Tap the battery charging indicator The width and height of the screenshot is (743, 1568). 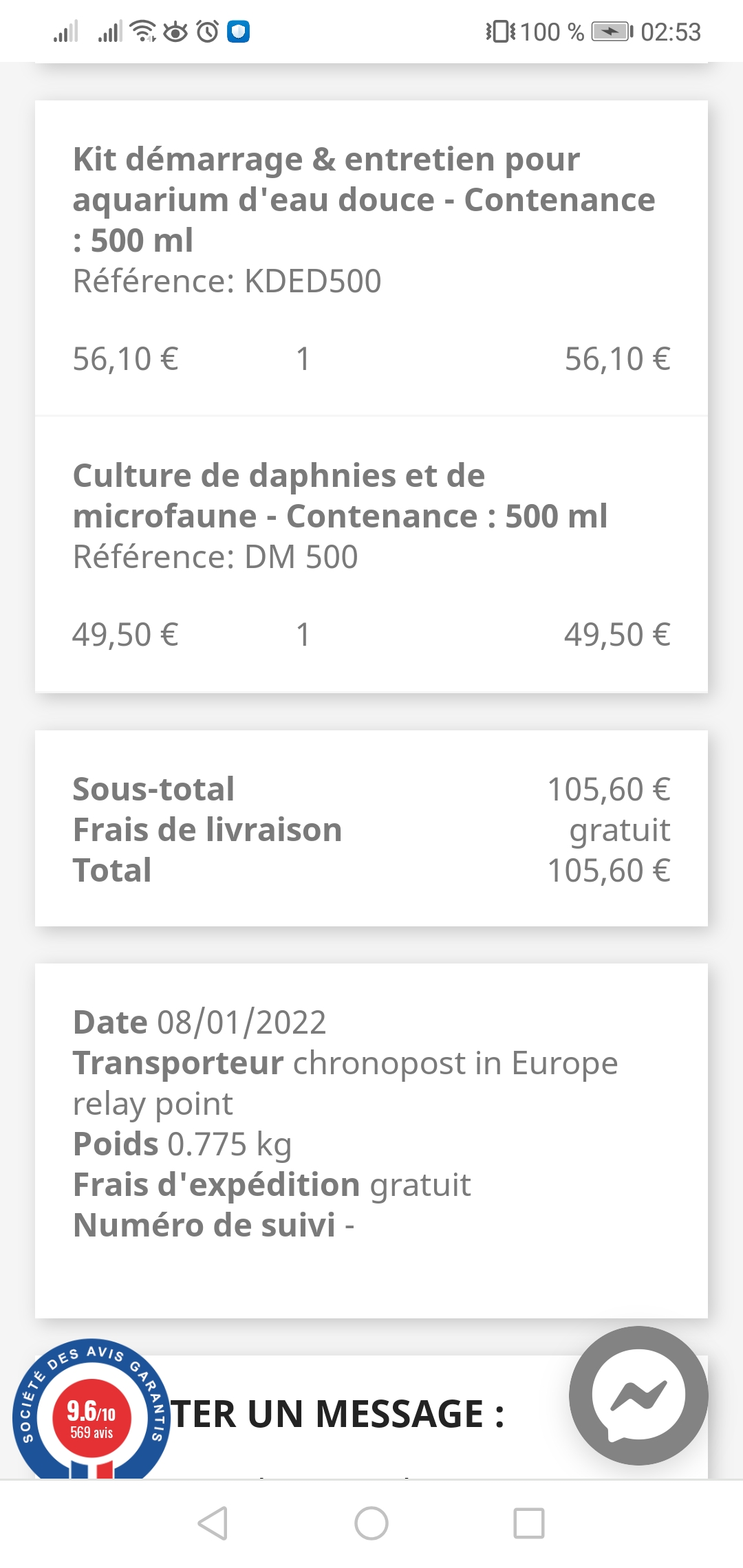pyautogui.click(x=612, y=32)
